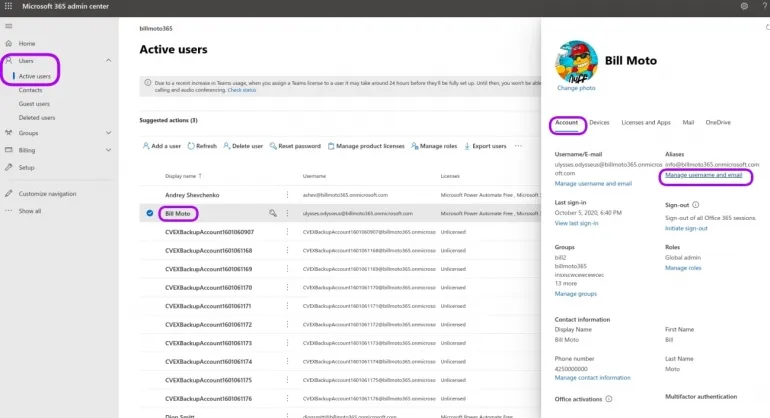770x418 pixels.
Task: Click the billmoto365 breadcrumb
Action: (156, 28)
